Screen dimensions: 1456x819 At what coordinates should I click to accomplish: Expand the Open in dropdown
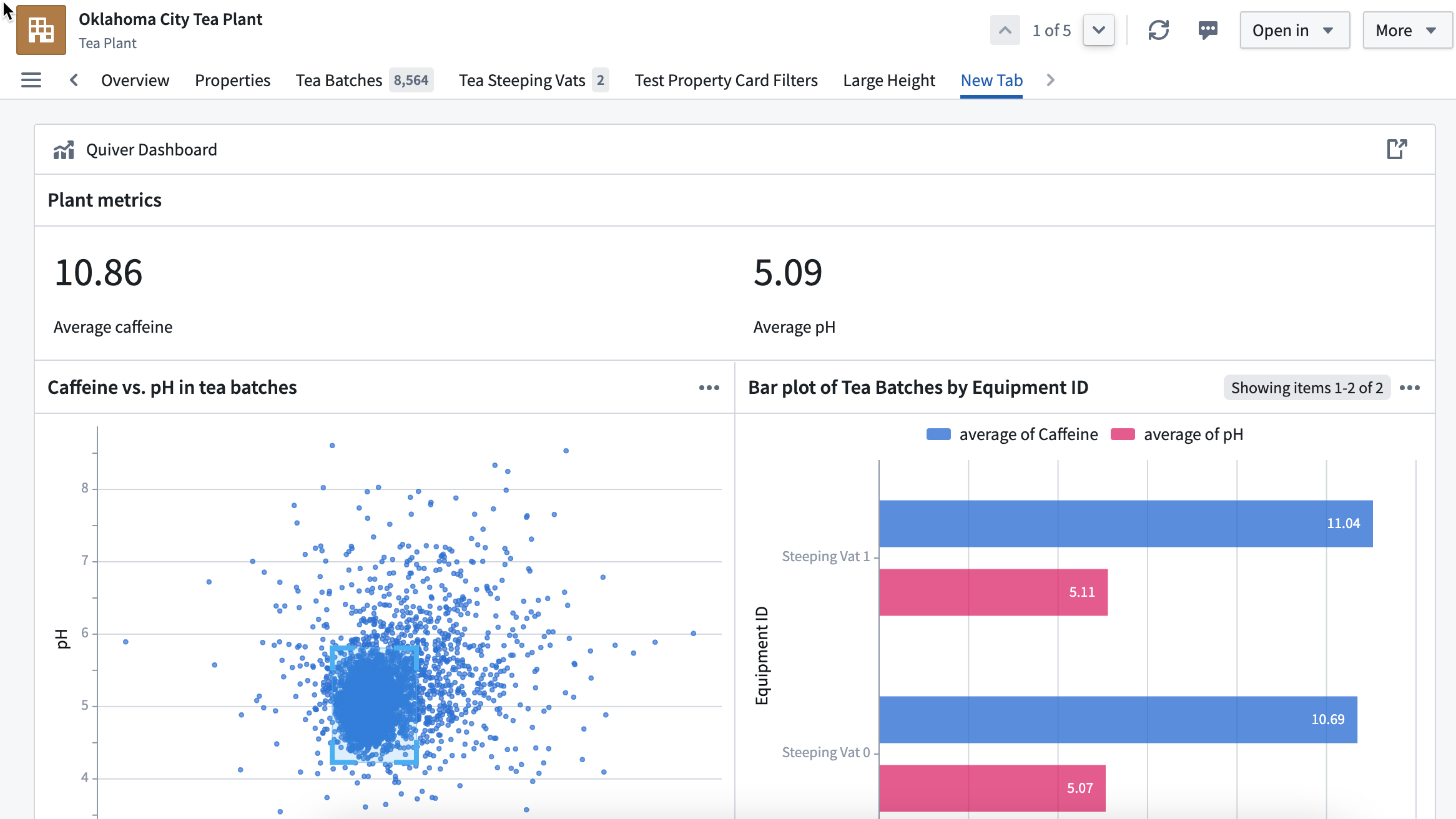pyautogui.click(x=1294, y=30)
